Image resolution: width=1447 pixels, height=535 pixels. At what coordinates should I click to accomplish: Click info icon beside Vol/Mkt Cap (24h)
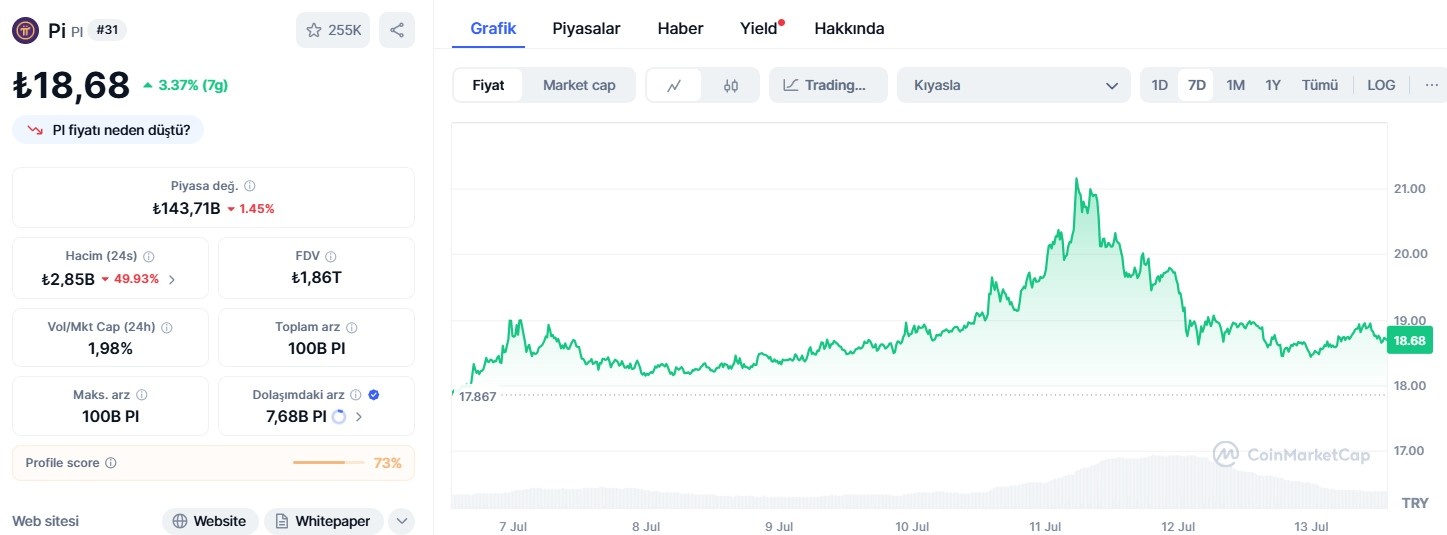(x=167, y=327)
